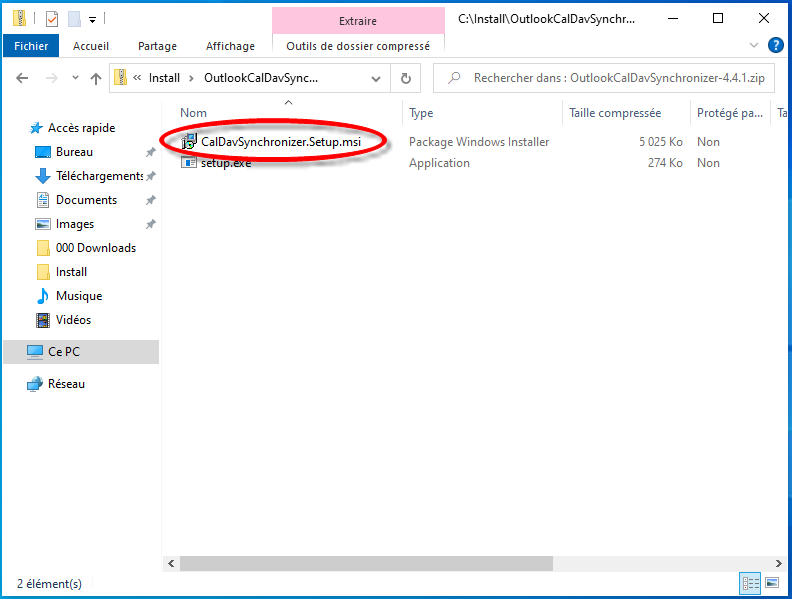792x599 pixels.
Task: Open the Install folder in sidebar
Action: click(71, 272)
